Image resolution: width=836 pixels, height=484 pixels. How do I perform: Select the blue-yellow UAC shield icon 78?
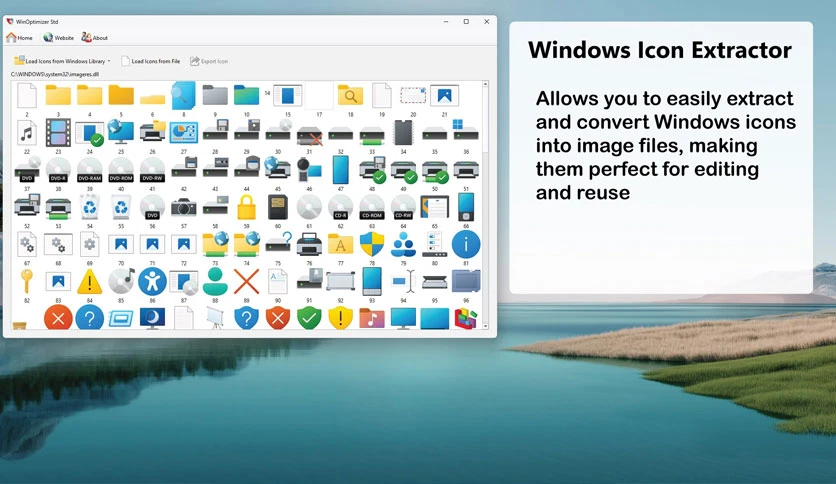[x=372, y=244]
